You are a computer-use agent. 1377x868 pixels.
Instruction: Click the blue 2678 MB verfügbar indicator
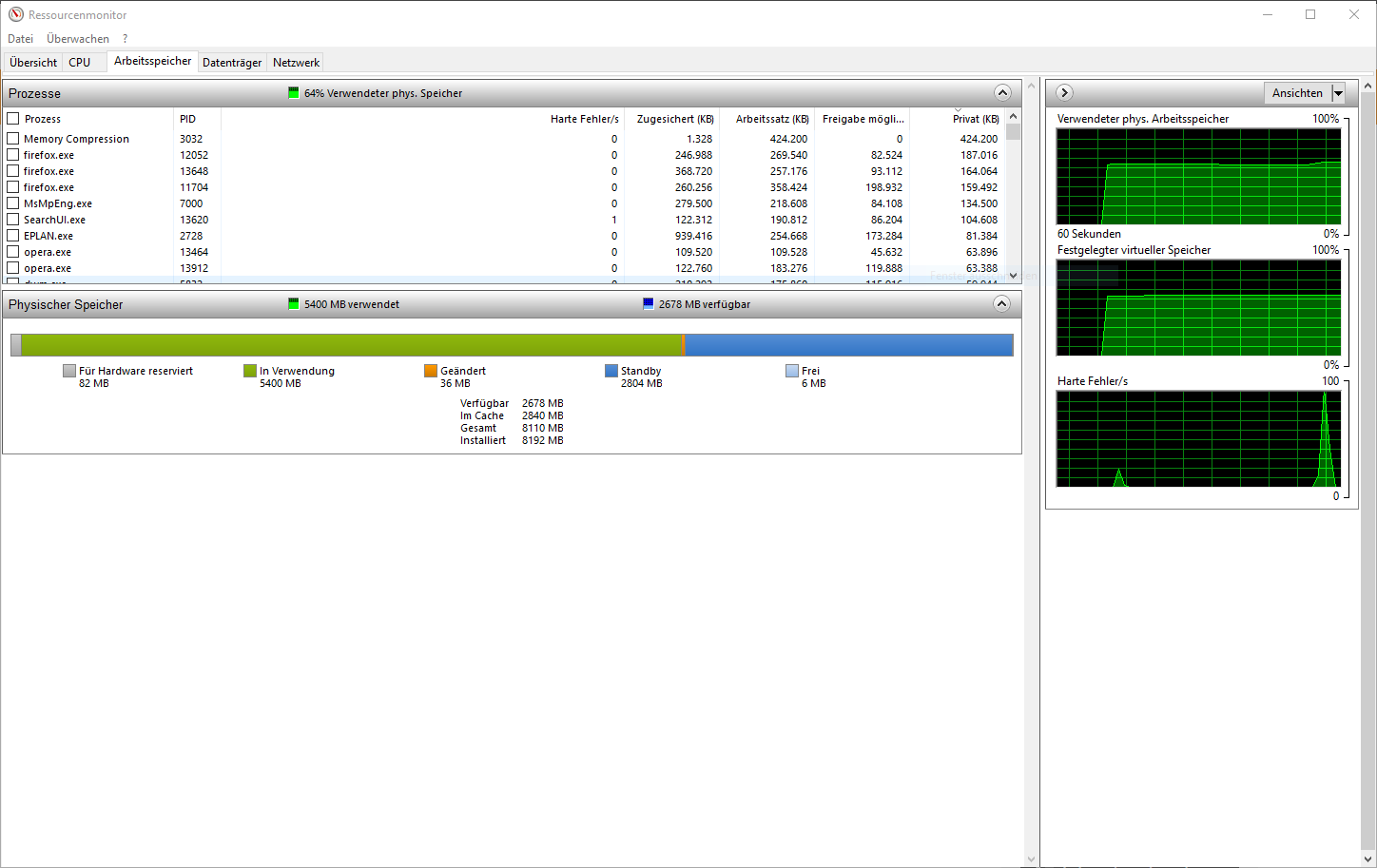[649, 304]
